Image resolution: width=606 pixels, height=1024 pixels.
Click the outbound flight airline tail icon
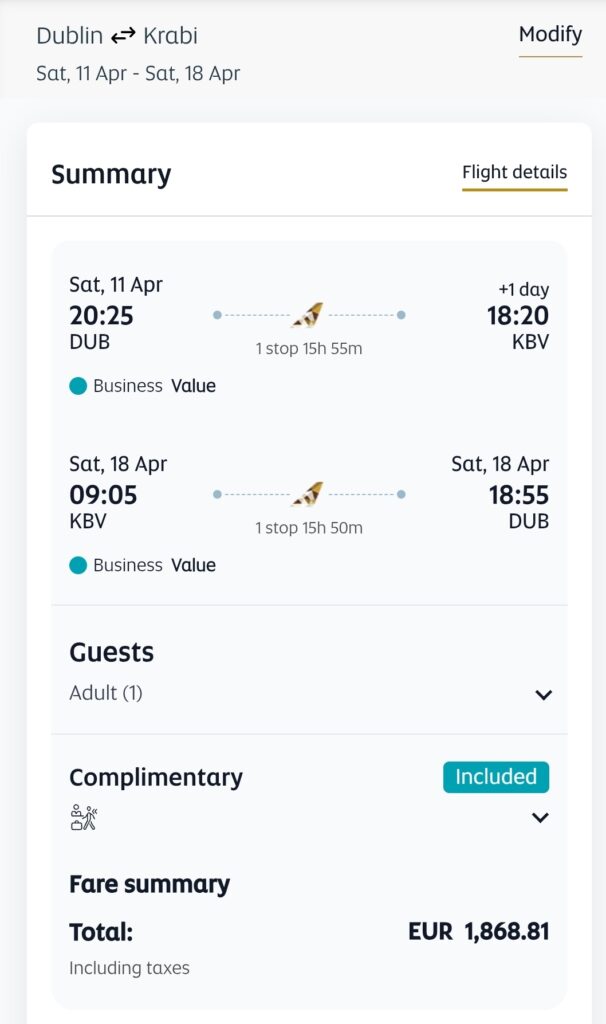coord(308,315)
